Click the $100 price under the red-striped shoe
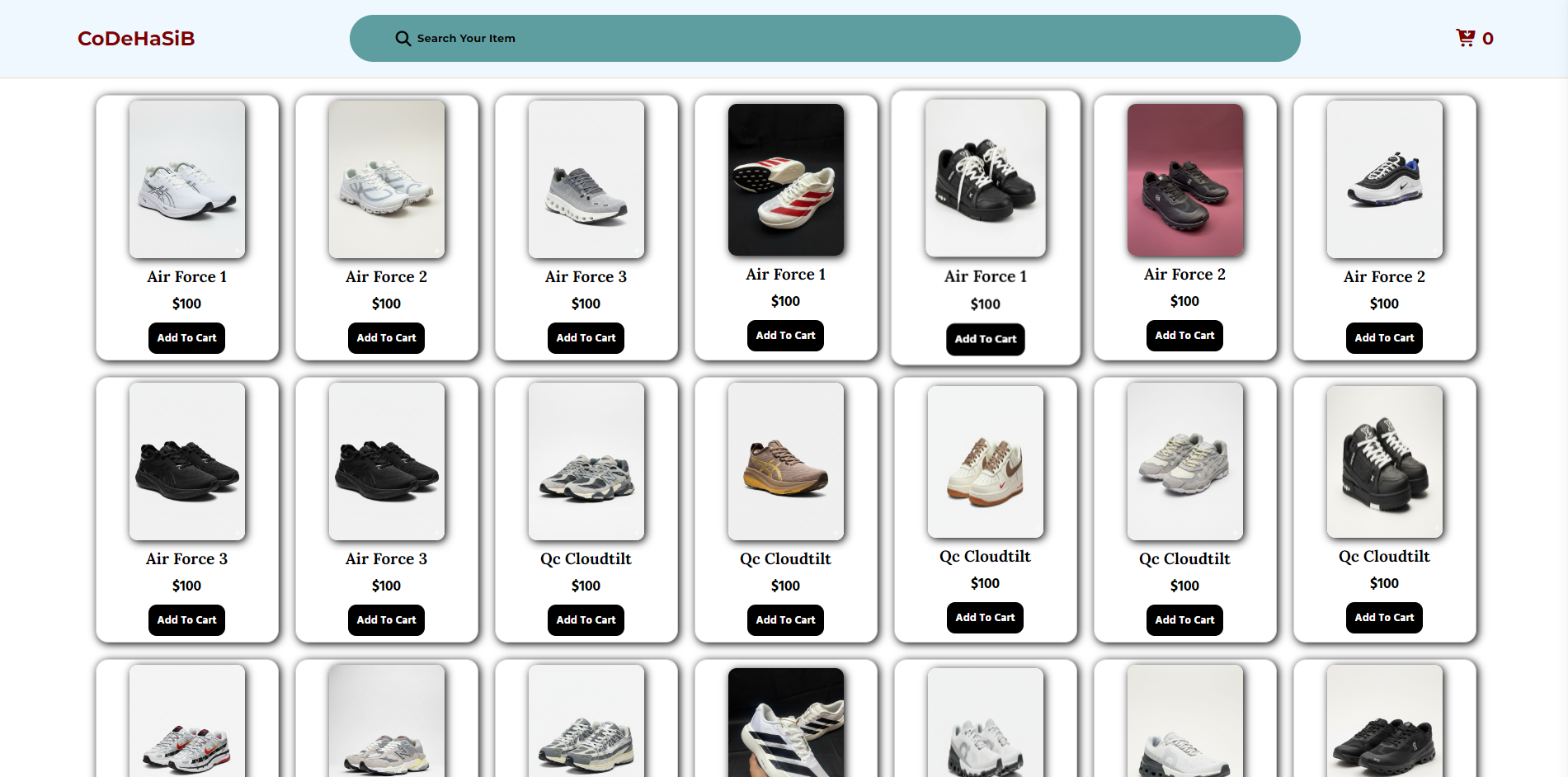The height and width of the screenshot is (777, 1568). point(785,302)
